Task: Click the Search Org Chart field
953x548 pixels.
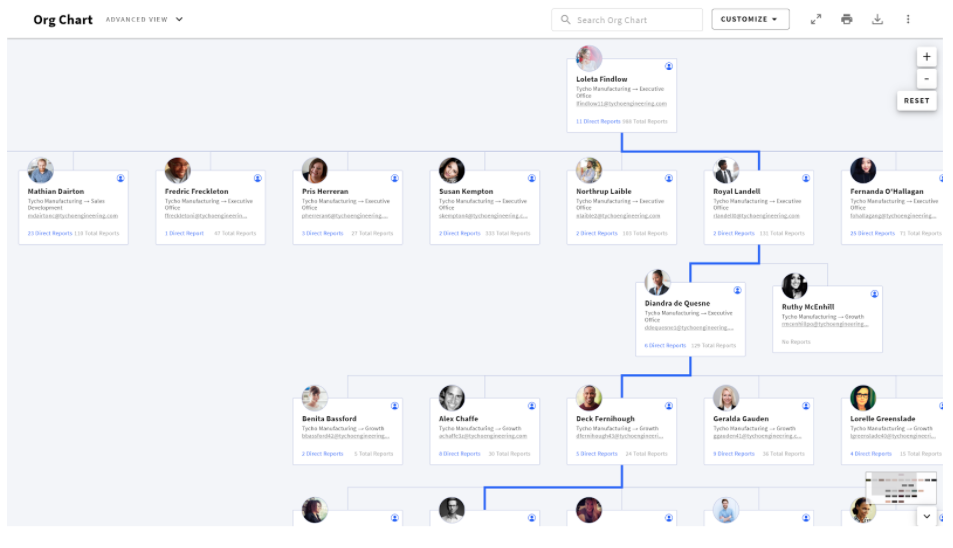Action: [627, 19]
